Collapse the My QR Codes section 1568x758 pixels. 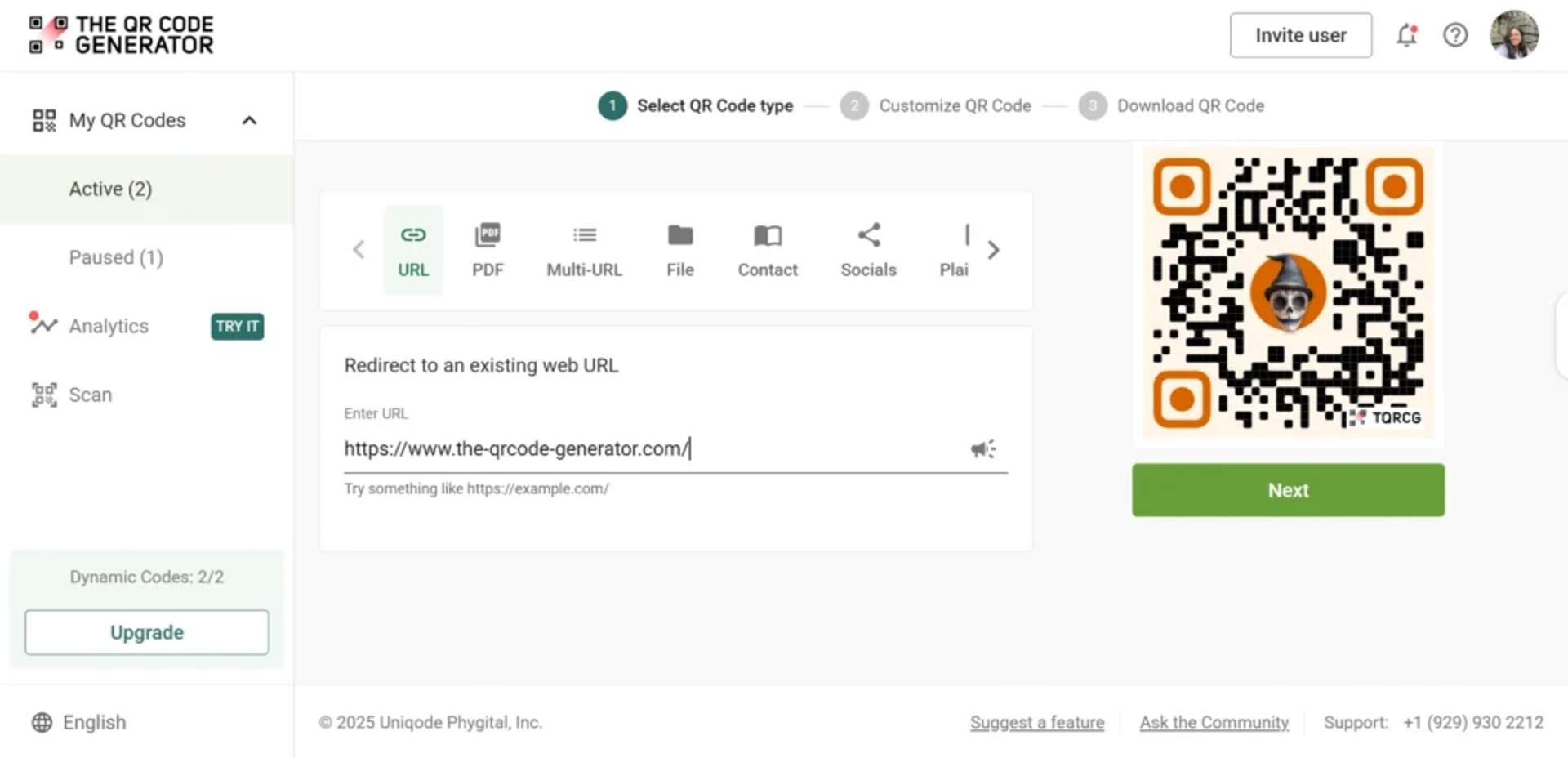pos(249,121)
